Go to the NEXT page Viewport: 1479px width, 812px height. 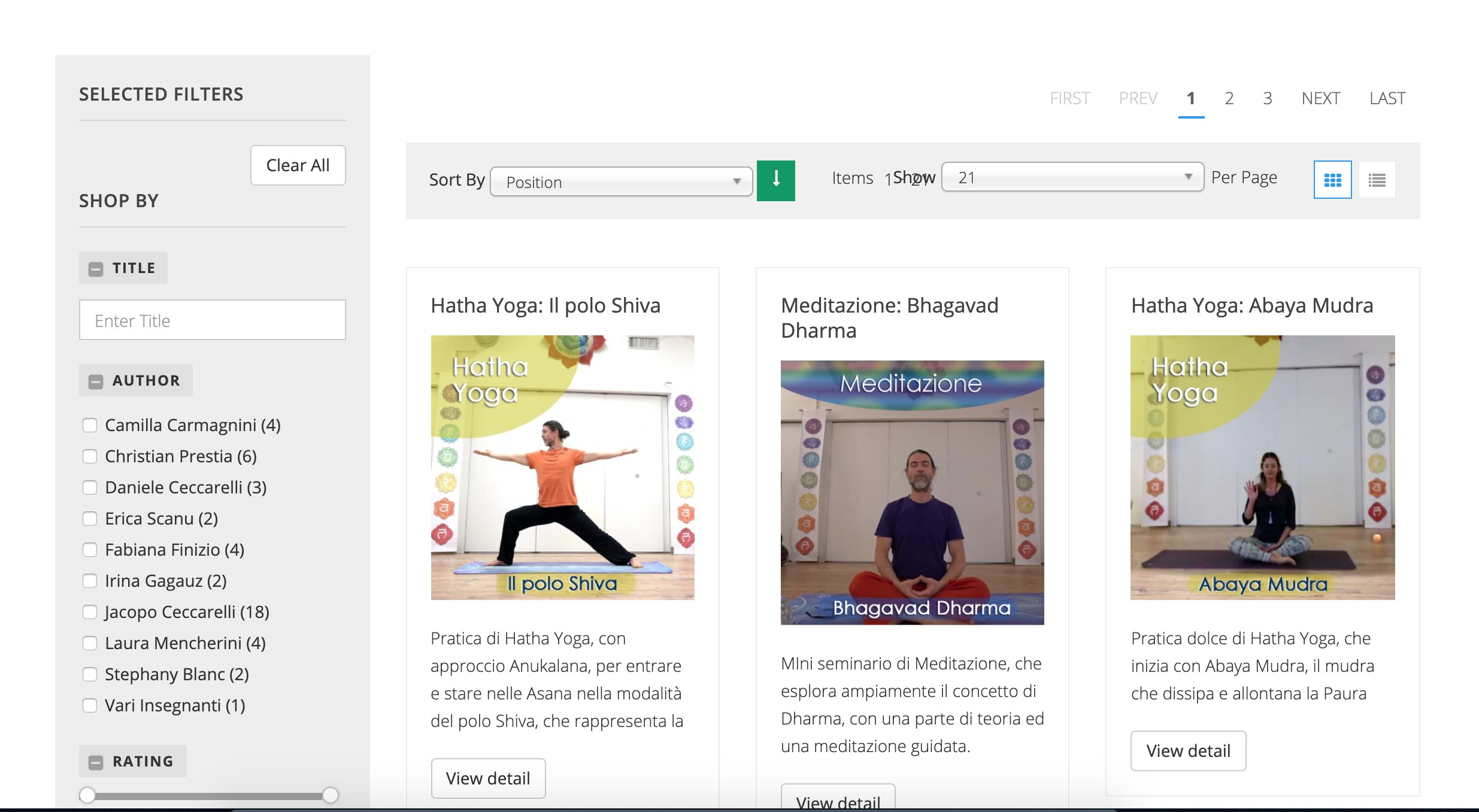point(1320,98)
